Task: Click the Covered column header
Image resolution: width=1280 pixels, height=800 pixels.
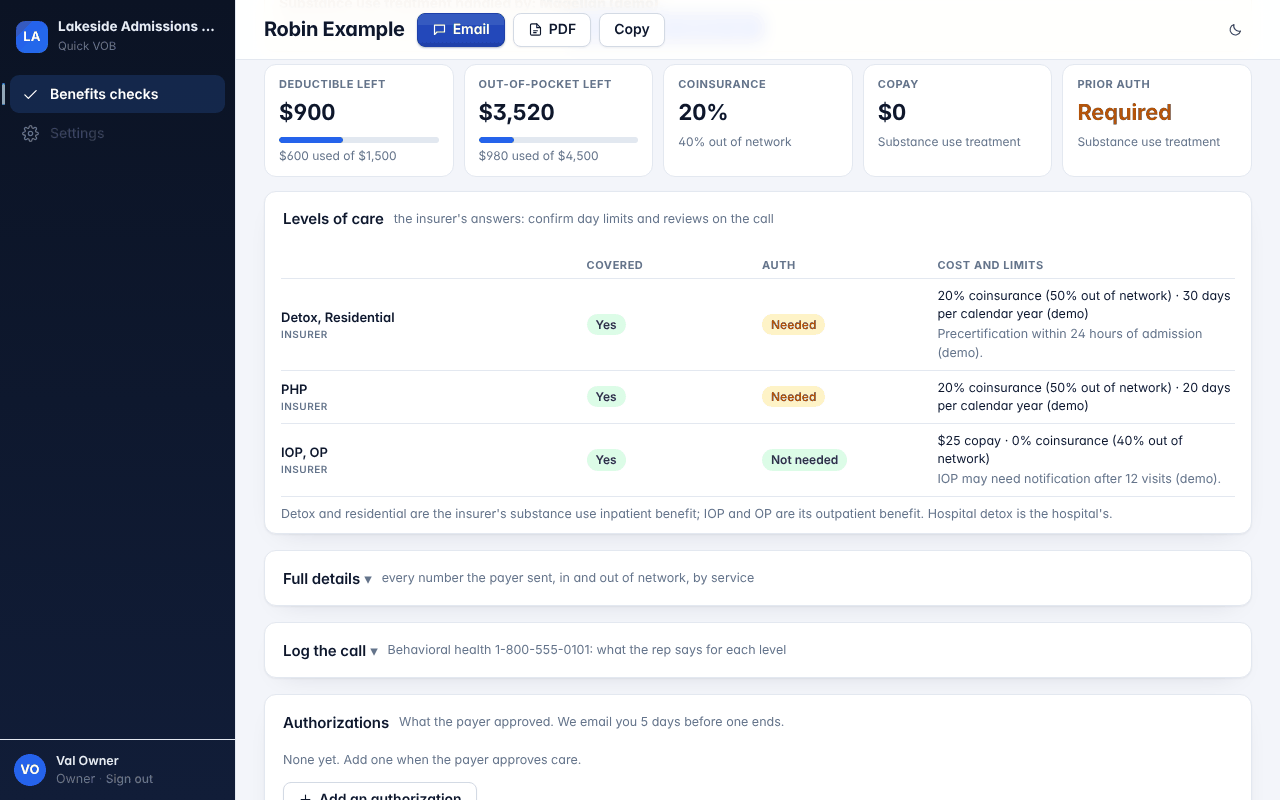Action: coord(615,266)
